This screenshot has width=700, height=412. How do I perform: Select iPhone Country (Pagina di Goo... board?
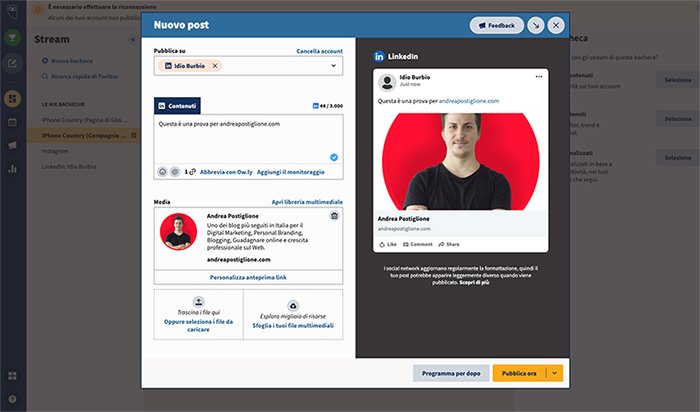coord(84,120)
